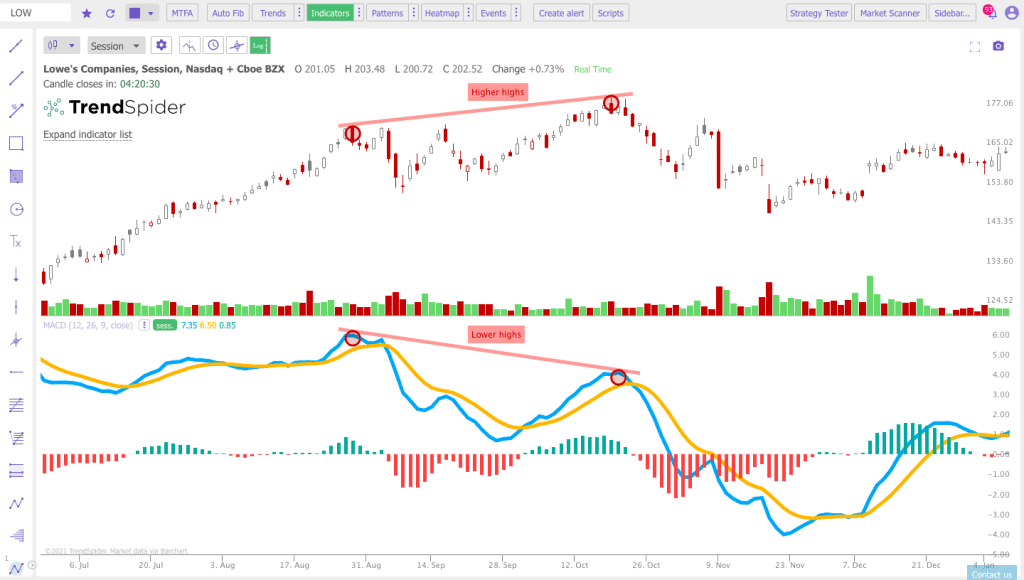Select the ray line drawing tool
This screenshot has height=580, width=1024.
[x=16, y=78]
